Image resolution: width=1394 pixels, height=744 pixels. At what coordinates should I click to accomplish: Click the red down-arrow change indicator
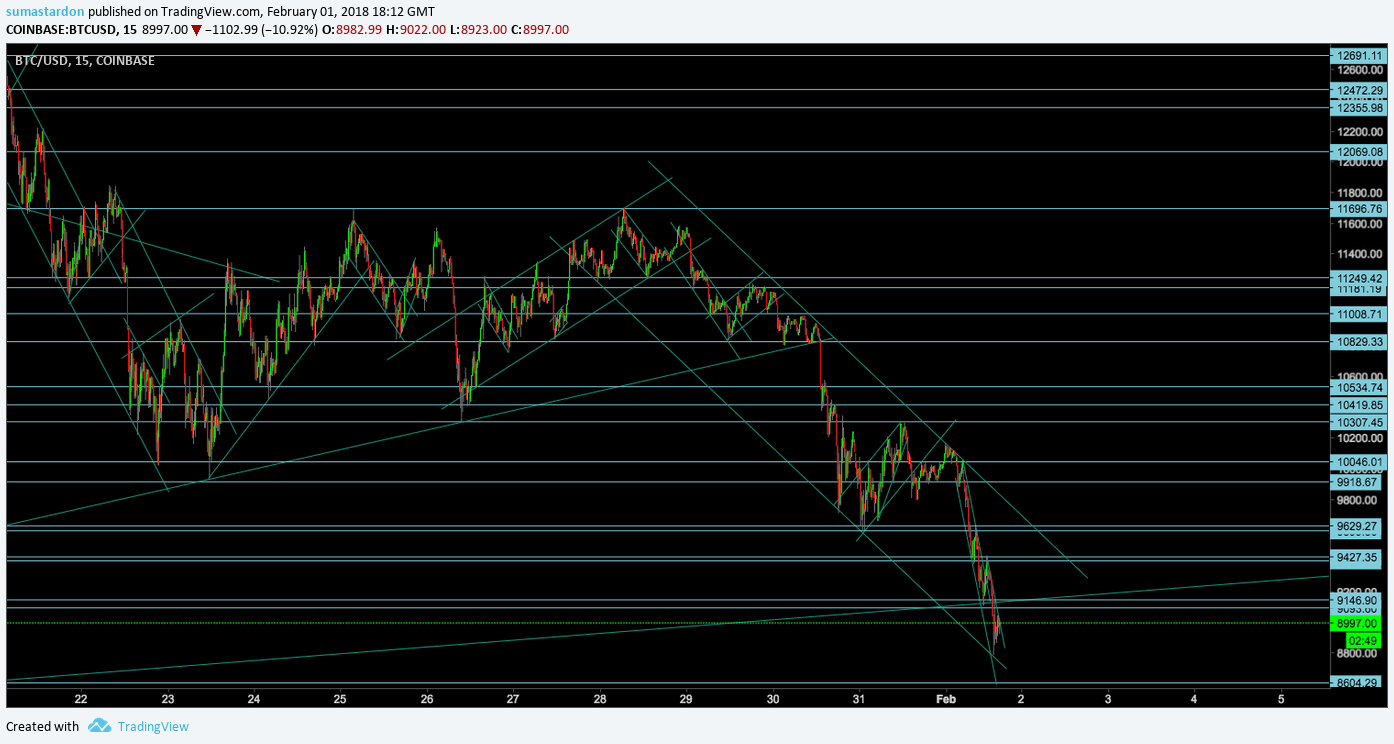197,30
